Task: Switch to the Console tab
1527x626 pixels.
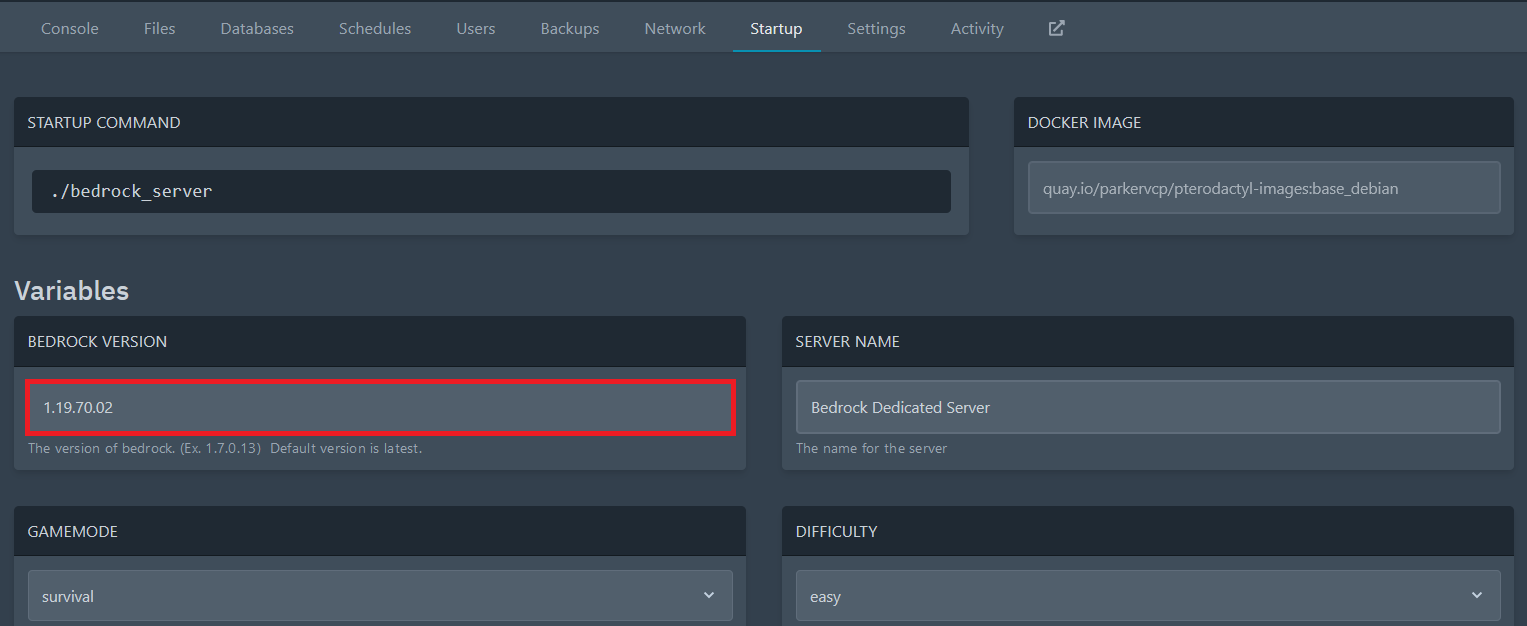Action: click(70, 28)
